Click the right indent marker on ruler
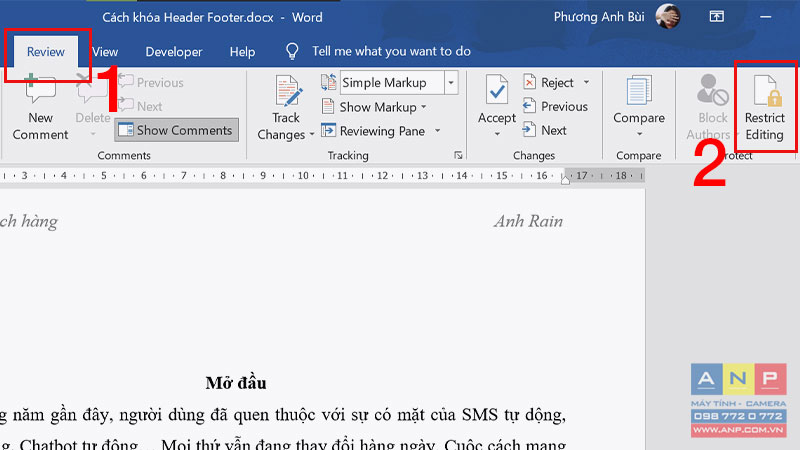800x450 pixels. 565,180
